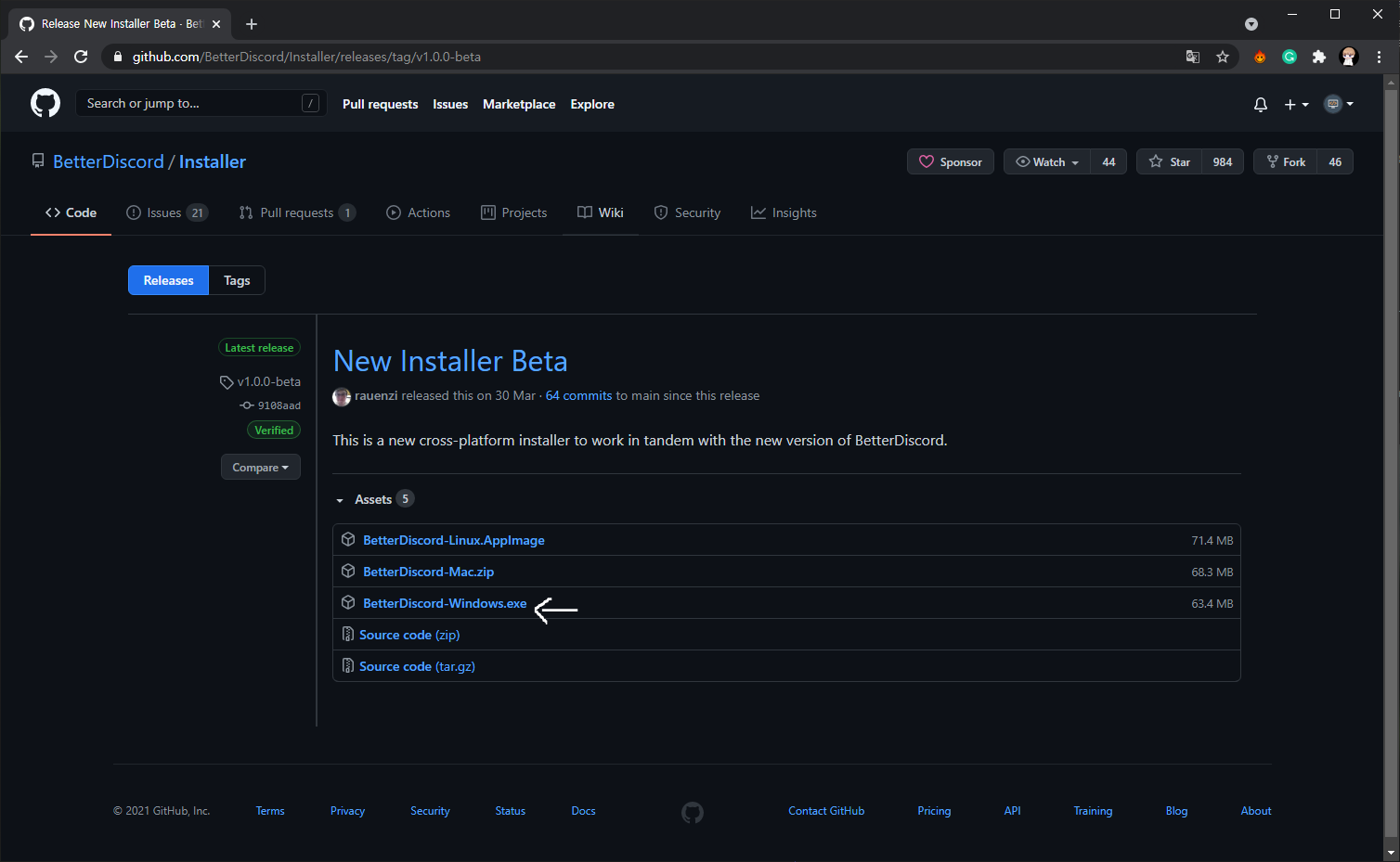
Task: Open the Installer repository link
Action: point(213,161)
